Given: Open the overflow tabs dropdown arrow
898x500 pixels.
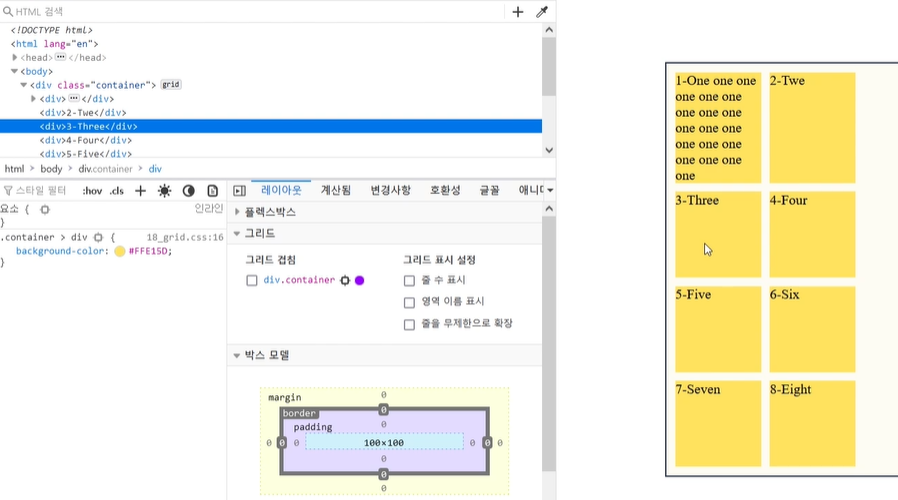Looking at the screenshot, I should [x=550, y=190].
